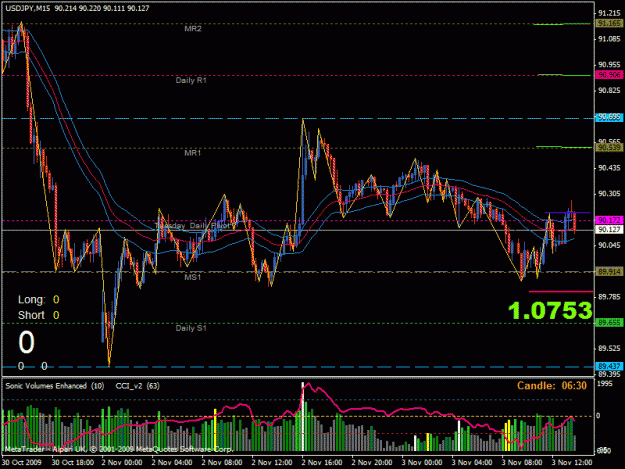Click the 91.085 price scale value
This screenshot has width=625, height=469.
click(x=609, y=39)
